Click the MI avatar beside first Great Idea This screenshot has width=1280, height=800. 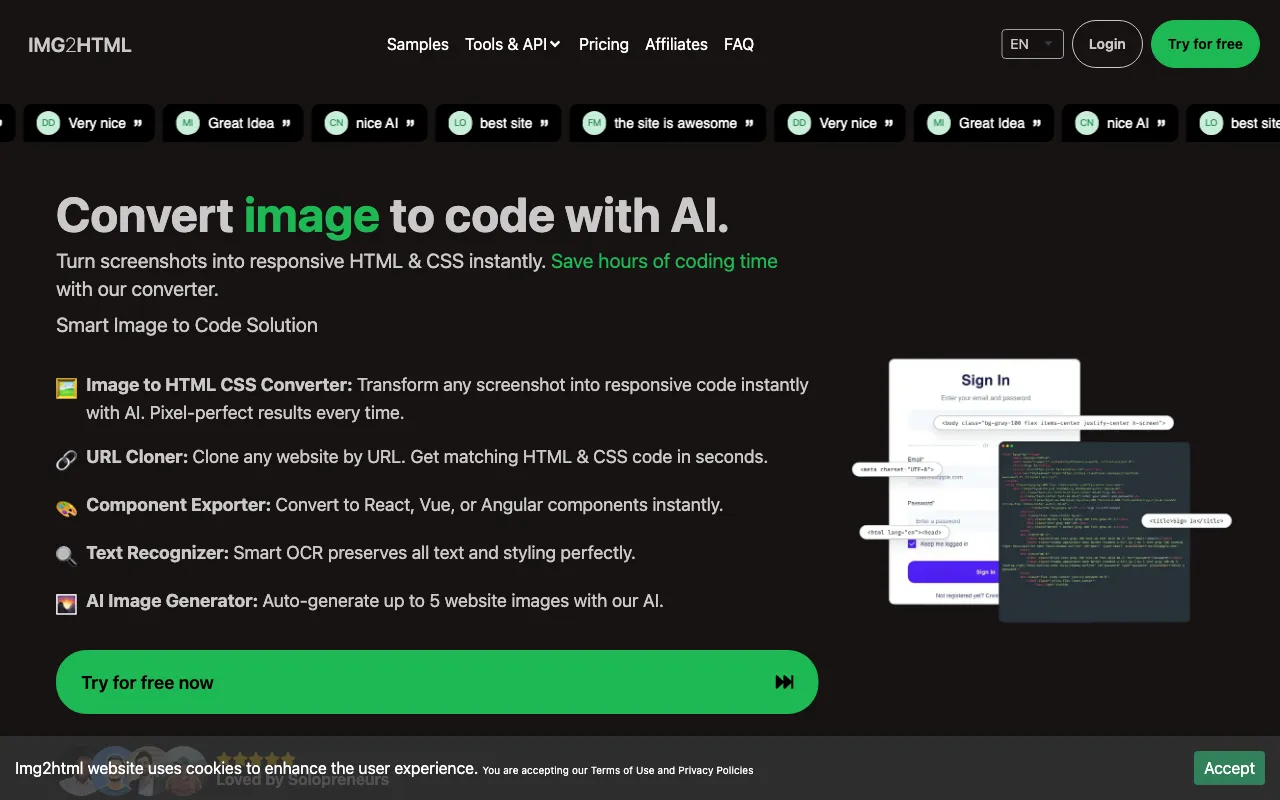point(187,123)
